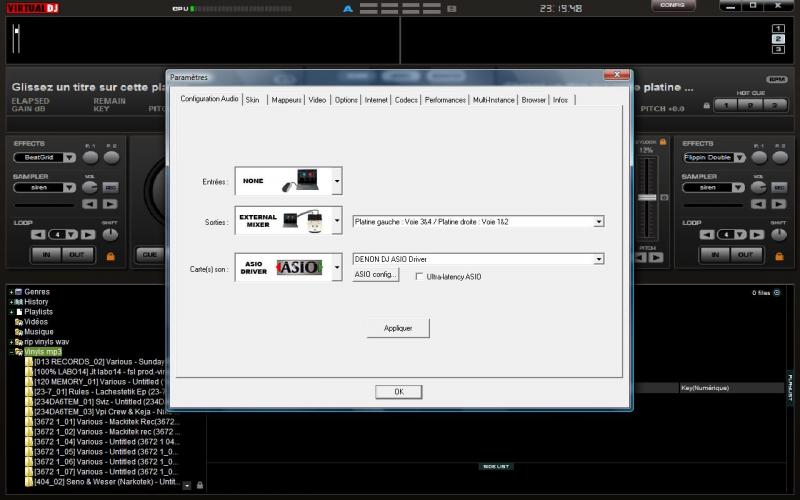Image resolution: width=800 pixels, height=500 pixels.
Task: Click the left deck loop shift knob
Action: [110, 235]
